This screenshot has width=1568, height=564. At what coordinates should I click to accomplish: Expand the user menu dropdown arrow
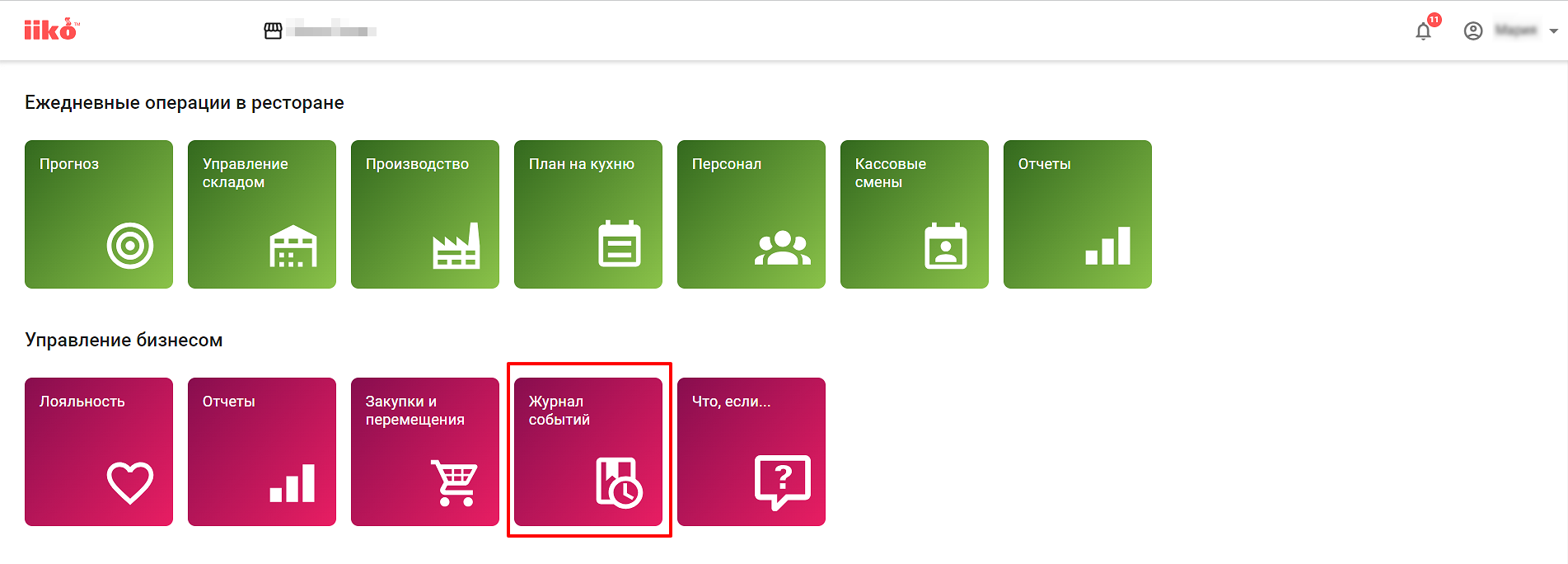click(1553, 31)
